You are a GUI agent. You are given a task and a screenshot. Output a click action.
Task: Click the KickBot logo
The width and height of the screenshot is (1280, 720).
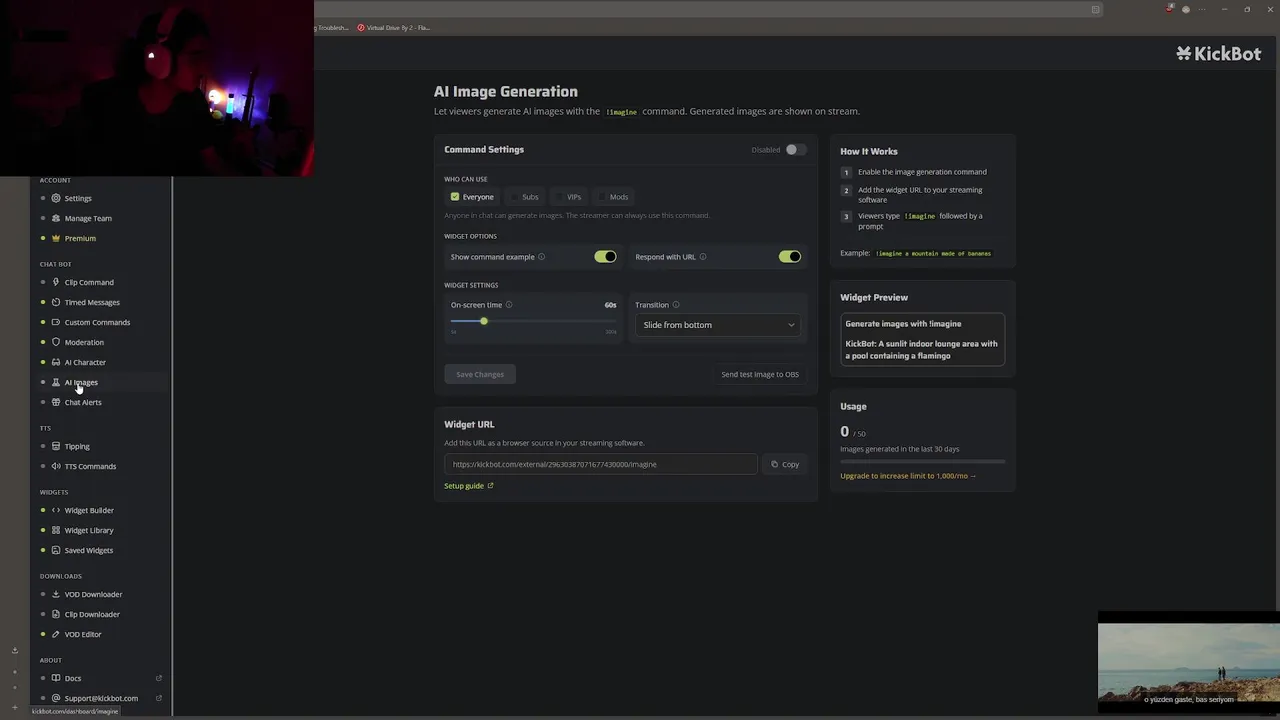click(x=1218, y=54)
